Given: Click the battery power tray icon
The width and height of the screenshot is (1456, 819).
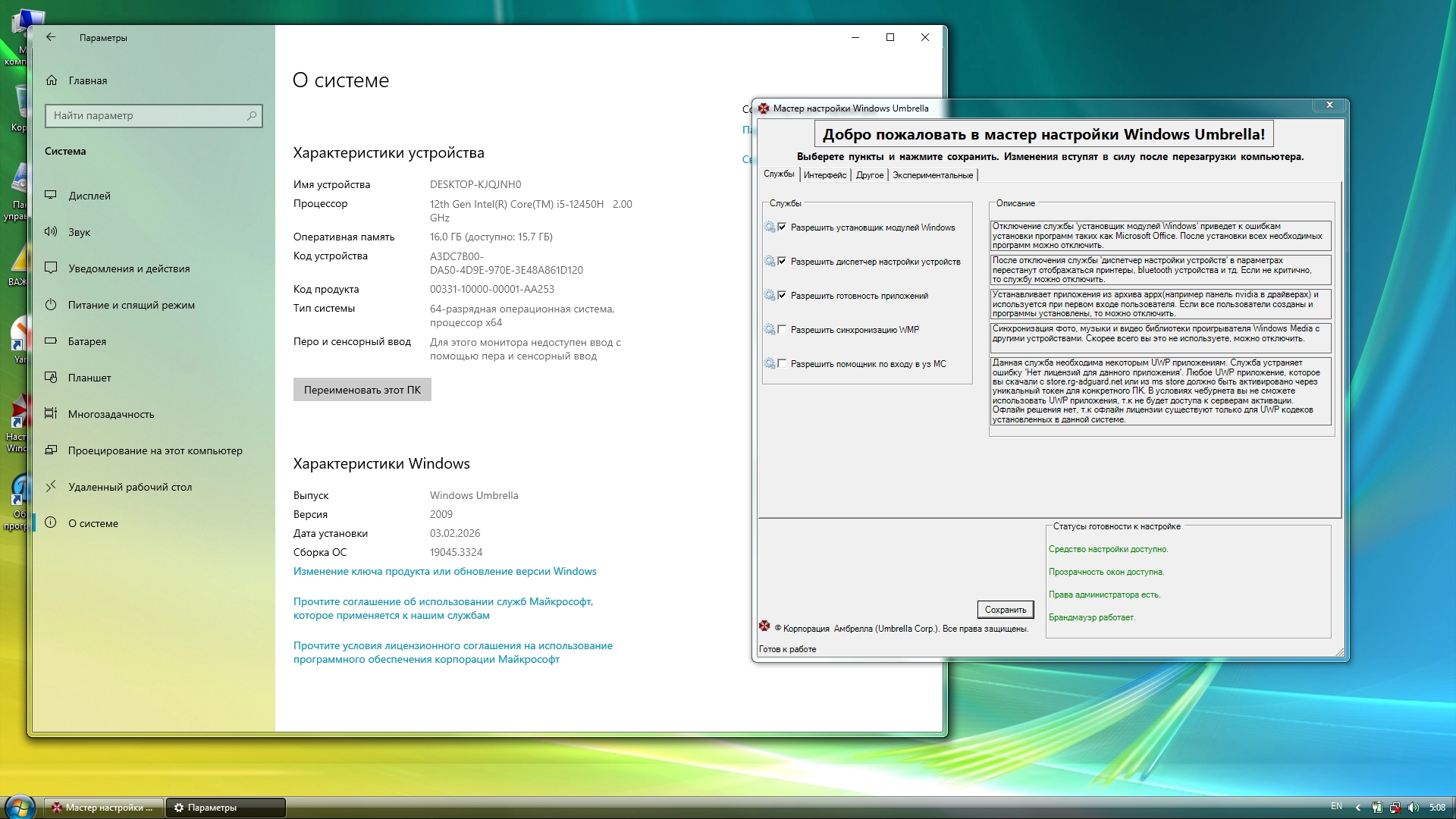Looking at the screenshot, I should pos(1377,808).
